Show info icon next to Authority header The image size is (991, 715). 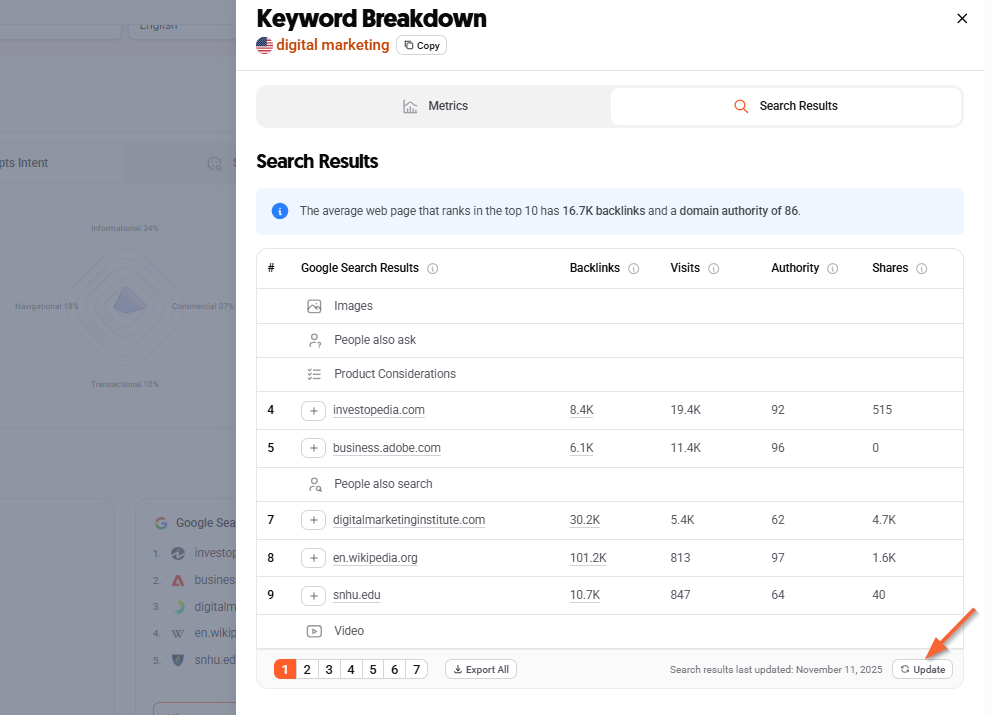tap(832, 269)
